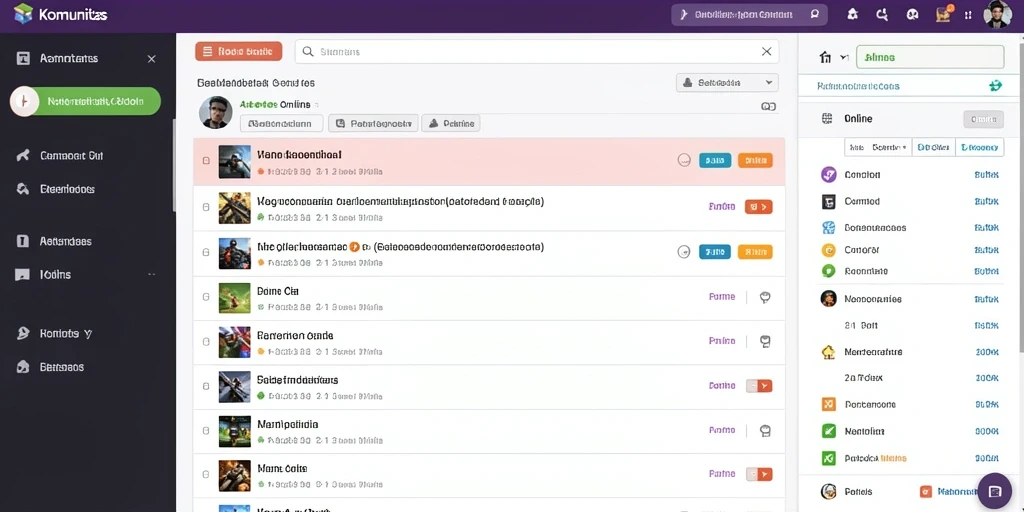Screen dimensions: 1024x512
Task: Toggle the green pill switch in sidebar
Action: (86, 101)
